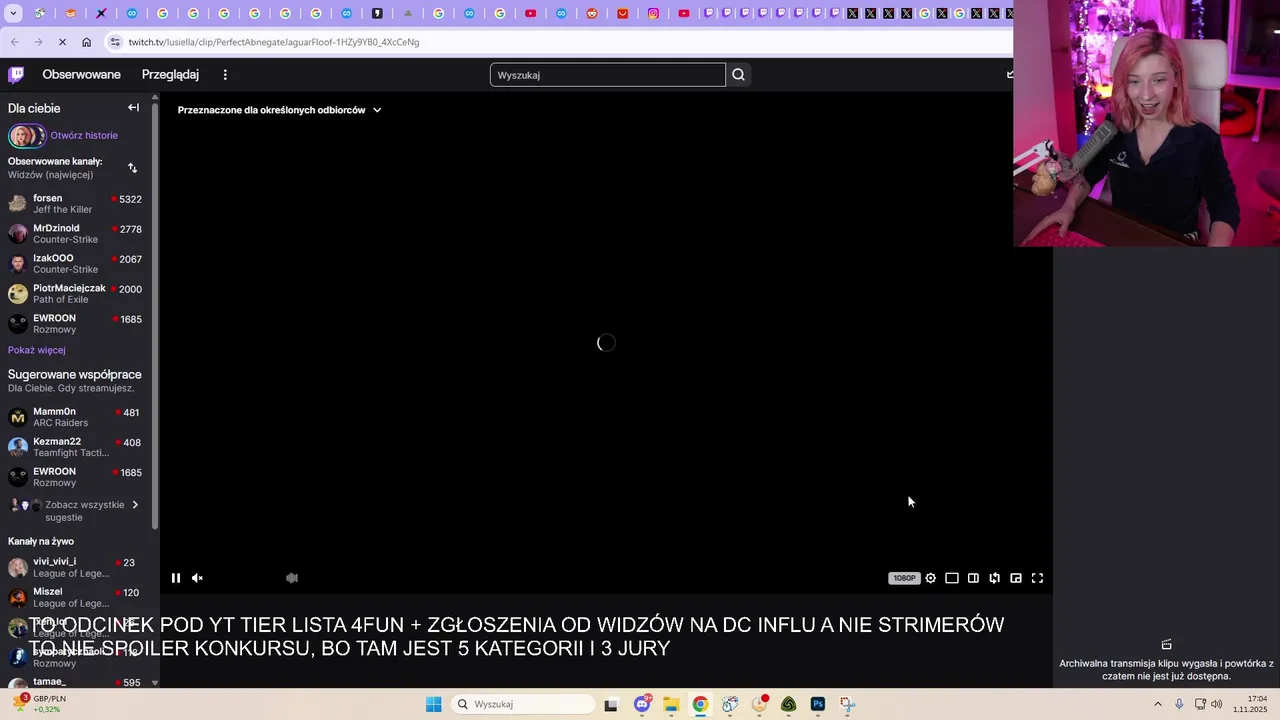The image size is (1280, 720).
Task: Open the three-dot more menu in Twitch header
Action: (x=225, y=75)
